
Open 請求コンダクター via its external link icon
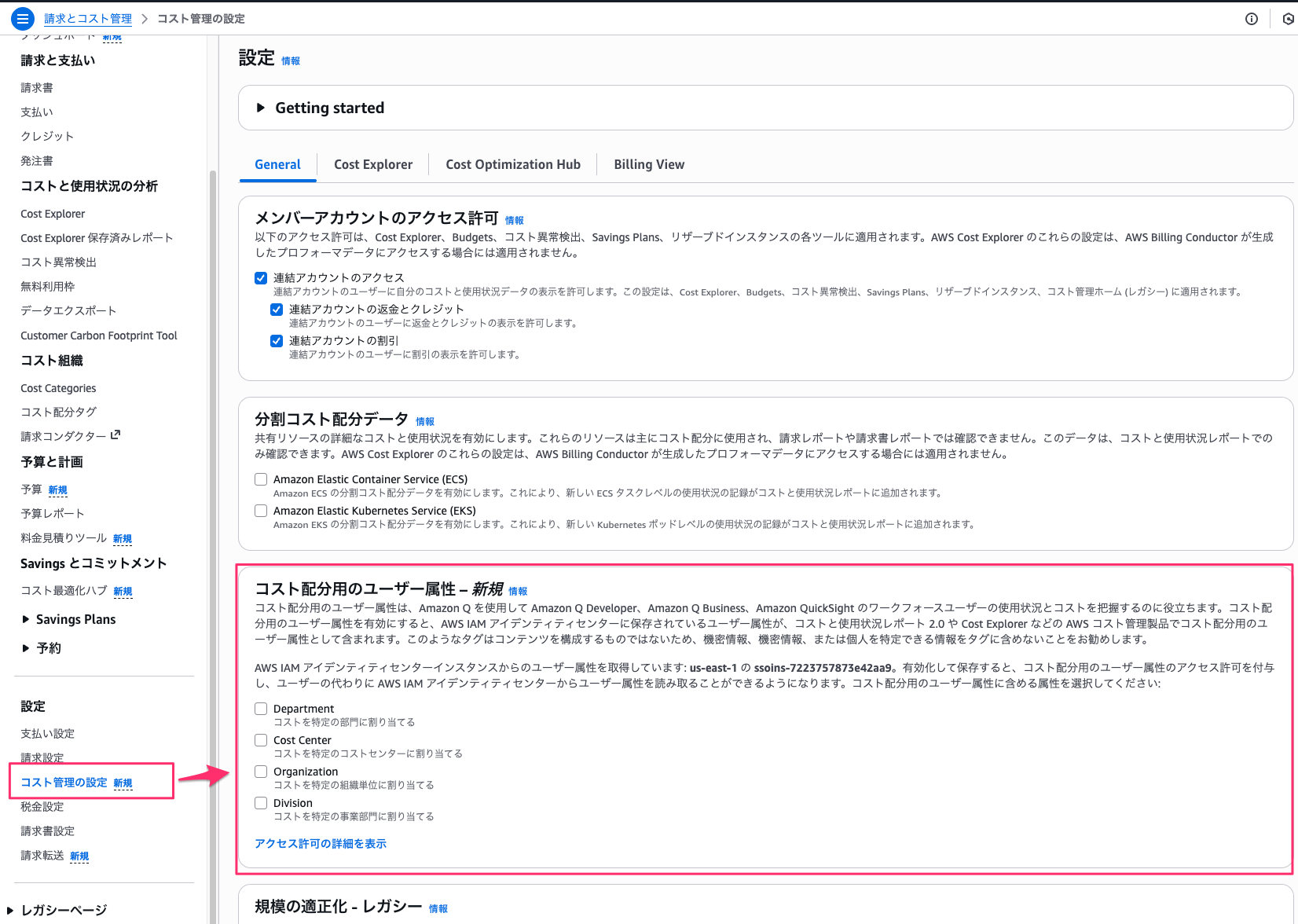(116, 434)
